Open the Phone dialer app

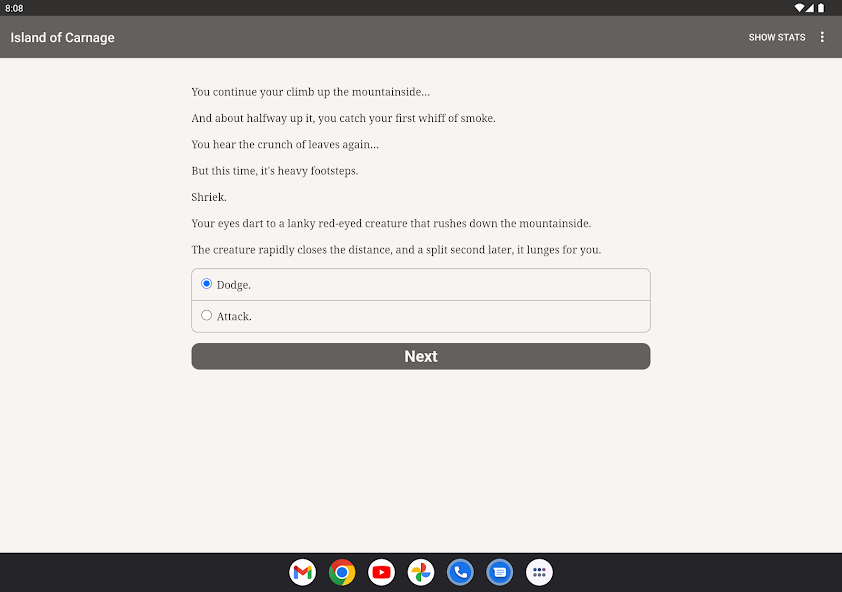[x=460, y=572]
